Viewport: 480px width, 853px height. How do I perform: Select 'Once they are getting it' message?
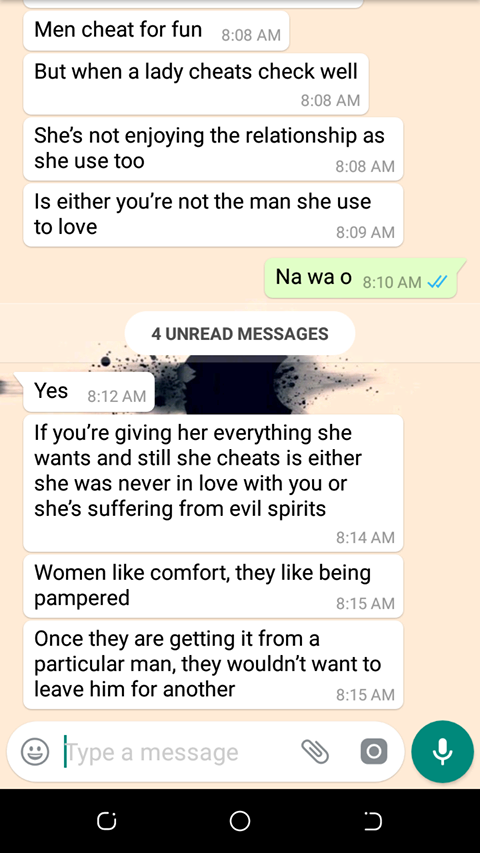point(213,664)
